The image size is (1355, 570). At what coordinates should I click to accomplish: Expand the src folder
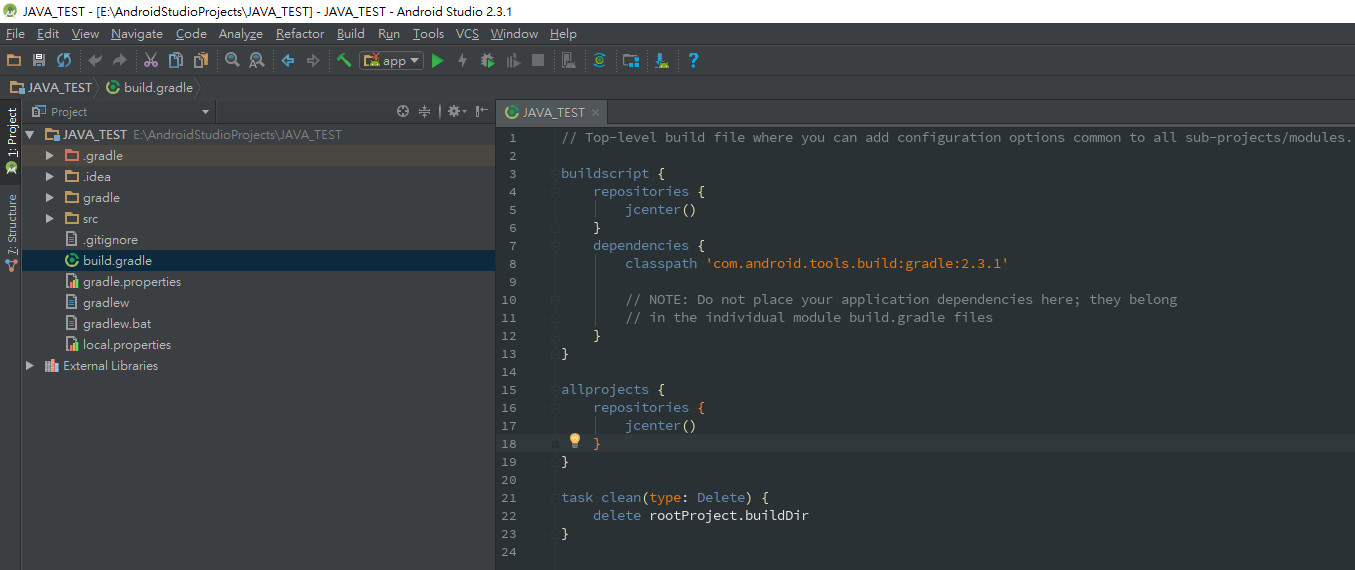50,219
